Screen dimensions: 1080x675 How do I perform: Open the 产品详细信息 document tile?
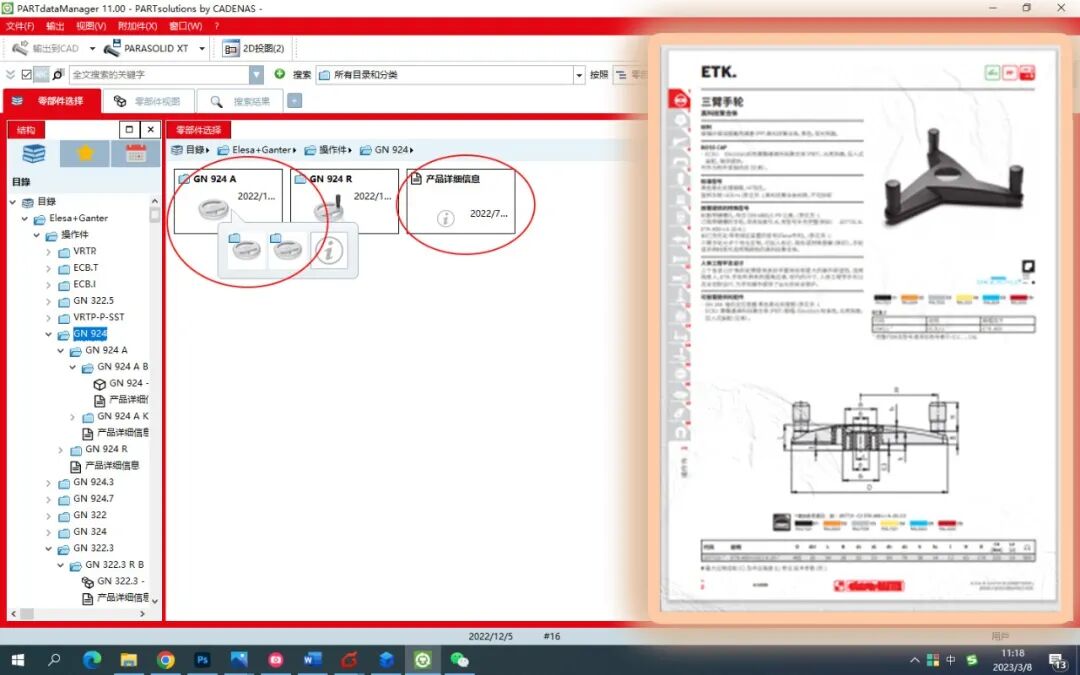coord(461,200)
